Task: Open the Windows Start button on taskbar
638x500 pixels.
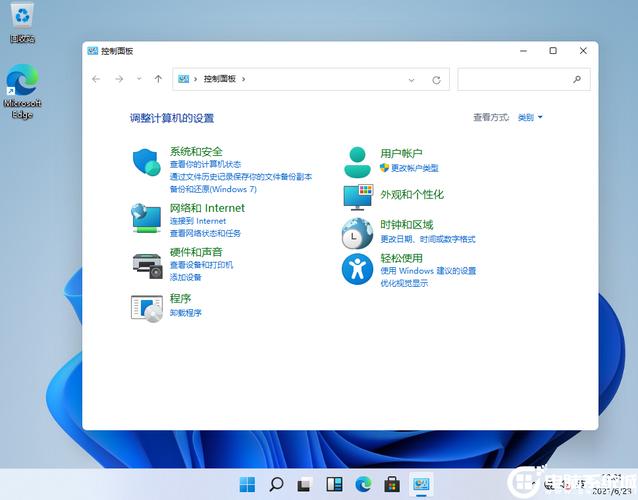Action: [247, 485]
